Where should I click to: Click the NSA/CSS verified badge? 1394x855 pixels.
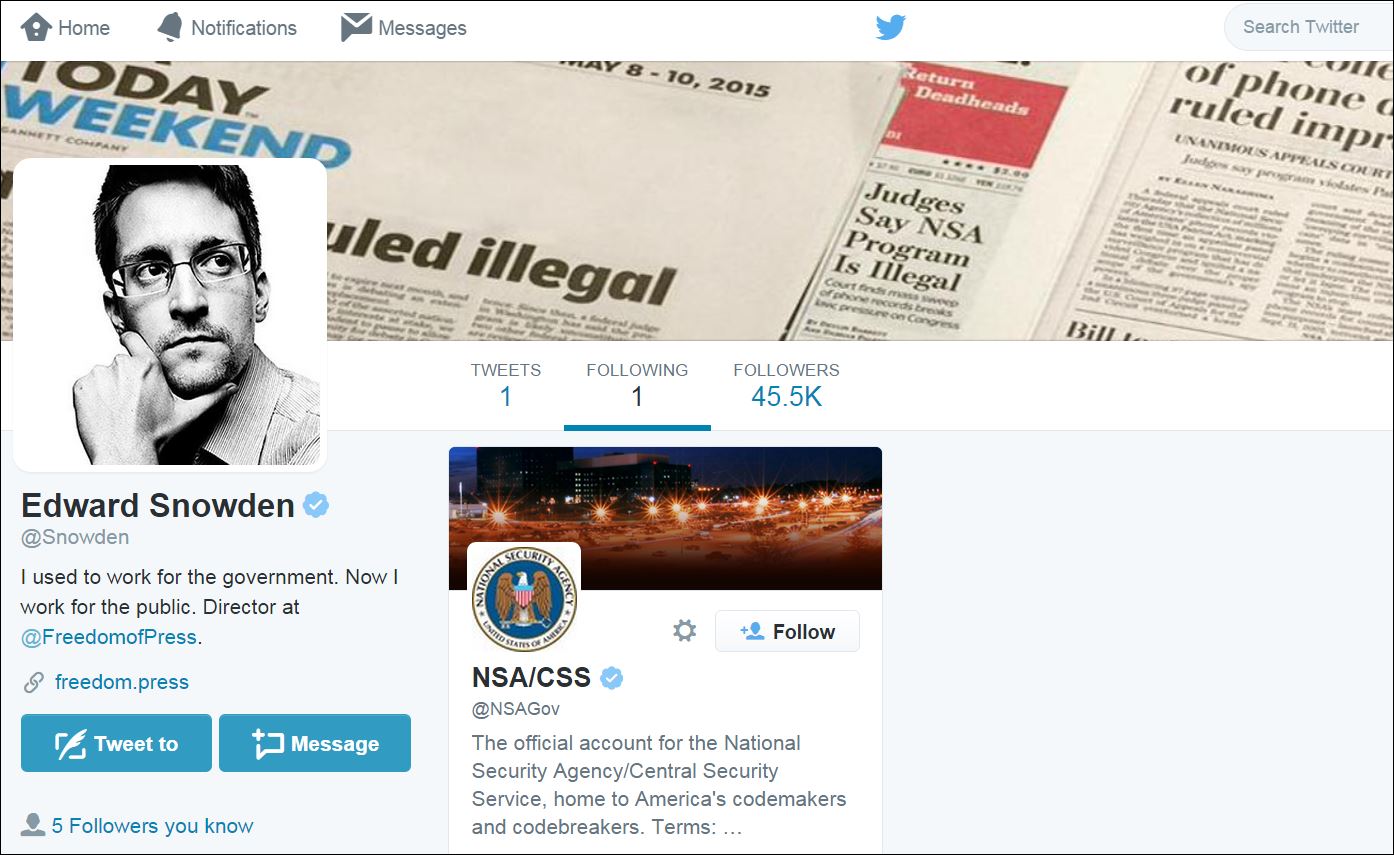[x=611, y=678]
